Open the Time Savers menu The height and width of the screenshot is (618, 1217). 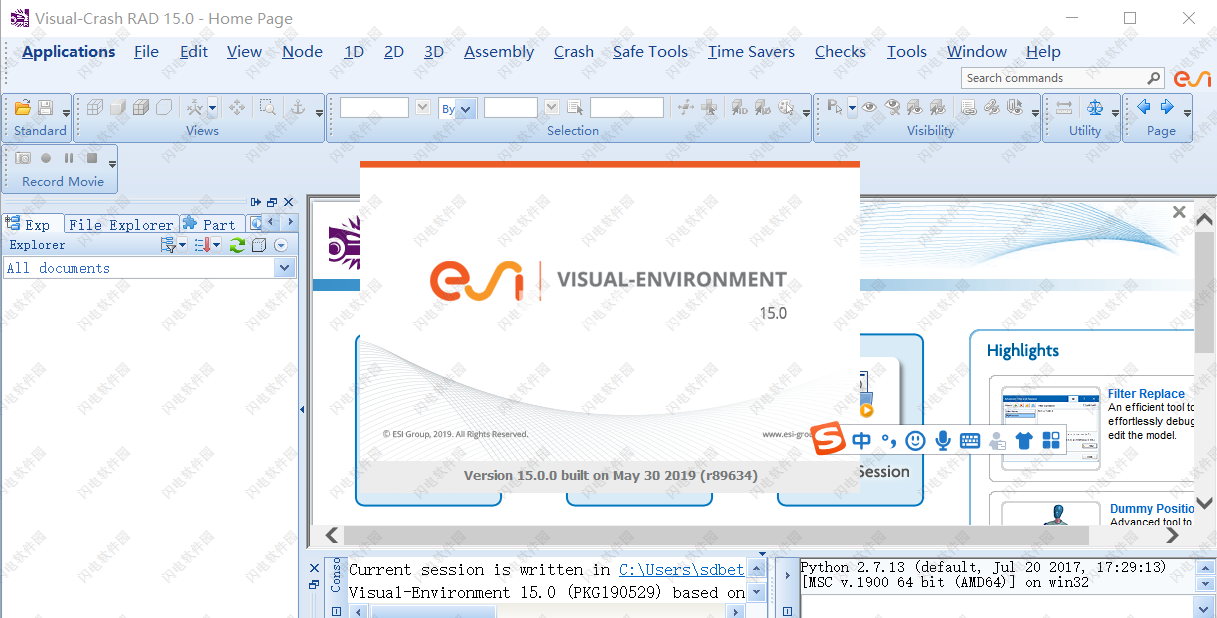click(x=752, y=52)
